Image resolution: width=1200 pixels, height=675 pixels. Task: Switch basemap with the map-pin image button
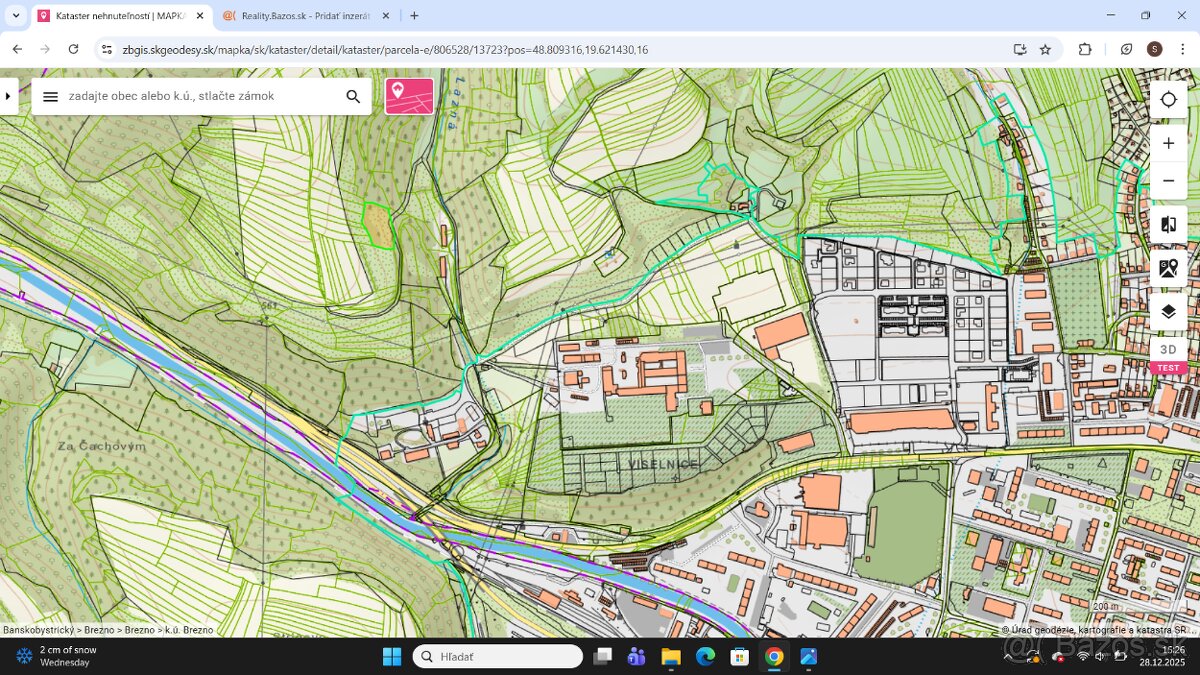tap(1168, 268)
